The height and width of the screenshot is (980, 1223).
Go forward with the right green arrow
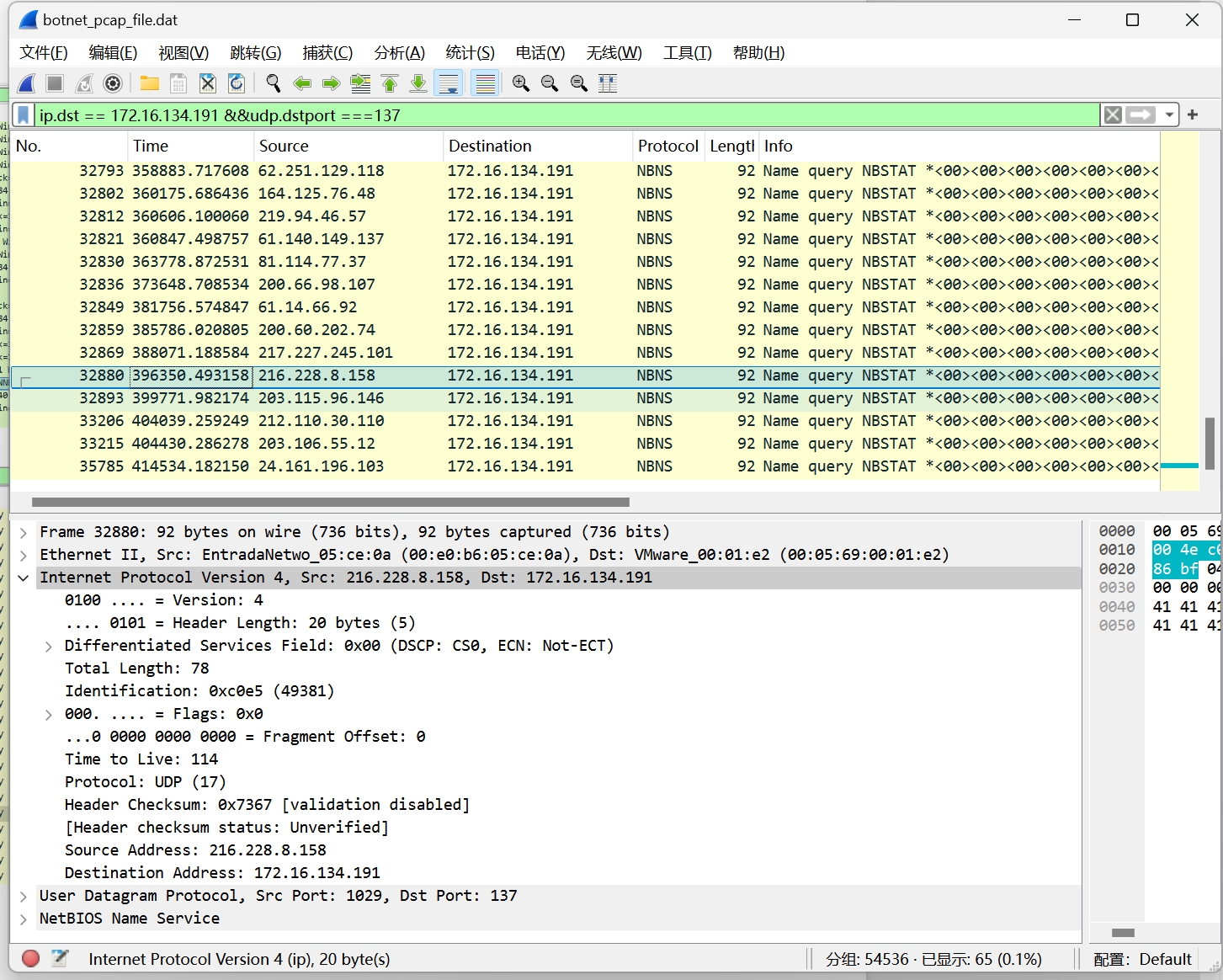332,83
